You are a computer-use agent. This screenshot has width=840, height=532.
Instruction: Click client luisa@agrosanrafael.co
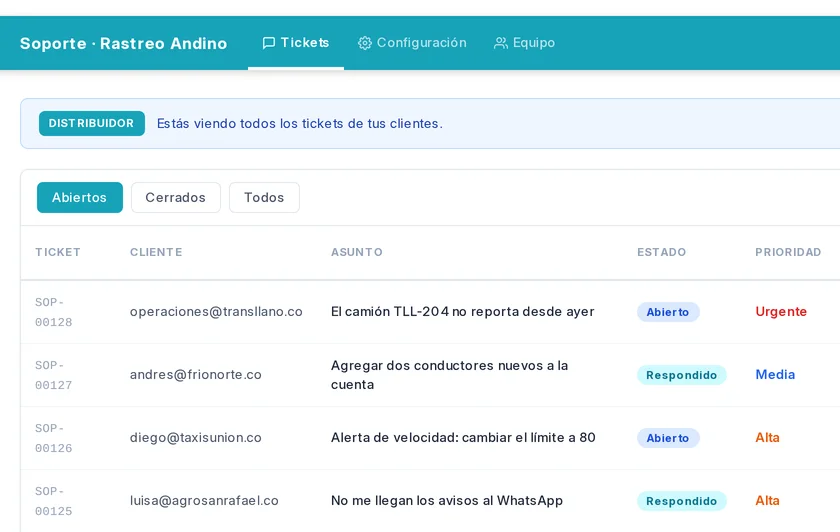[x=204, y=500]
